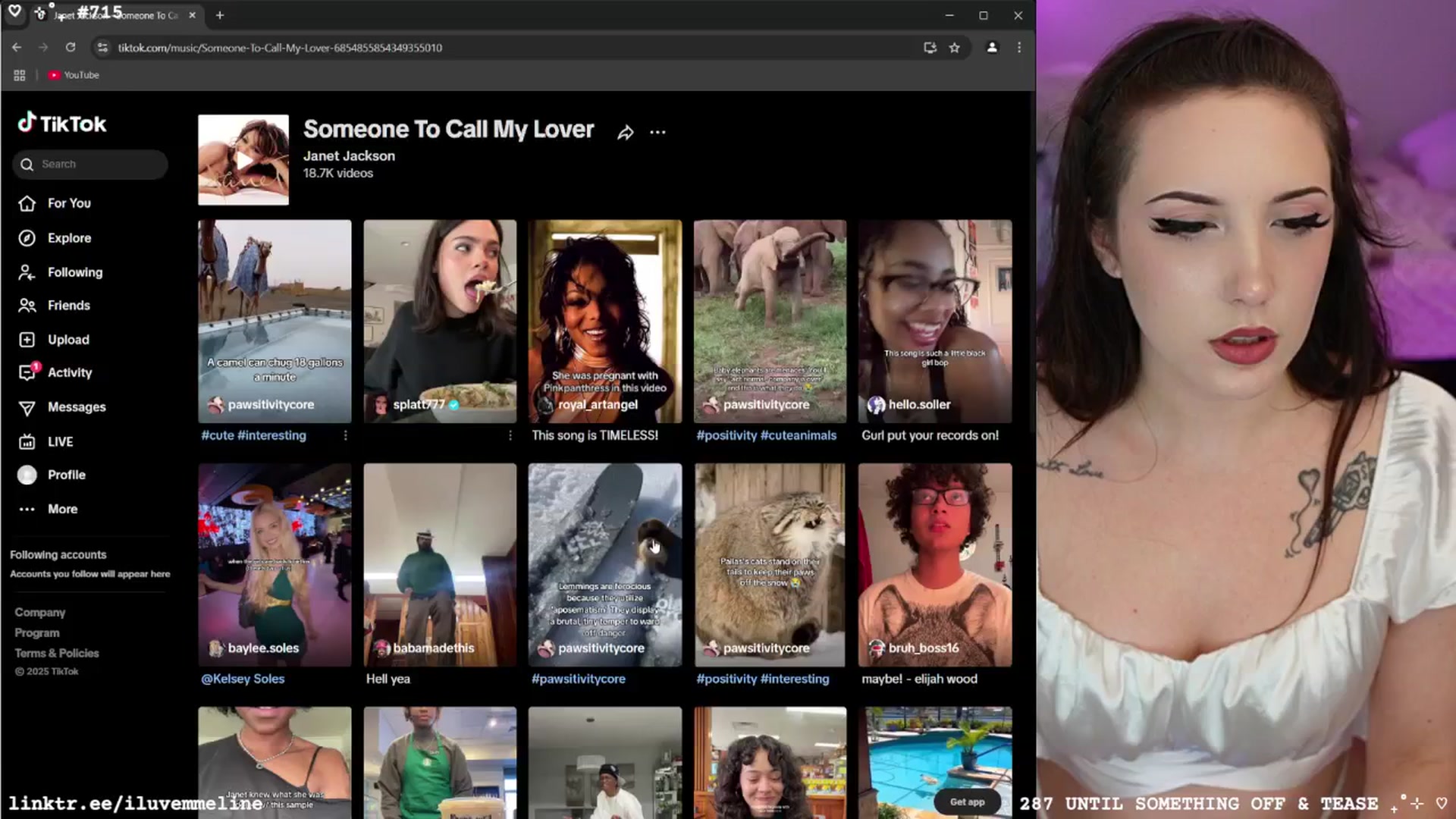This screenshot has height=819, width=1456.
Task: Click the share arrow beside song title
Action: (x=625, y=133)
